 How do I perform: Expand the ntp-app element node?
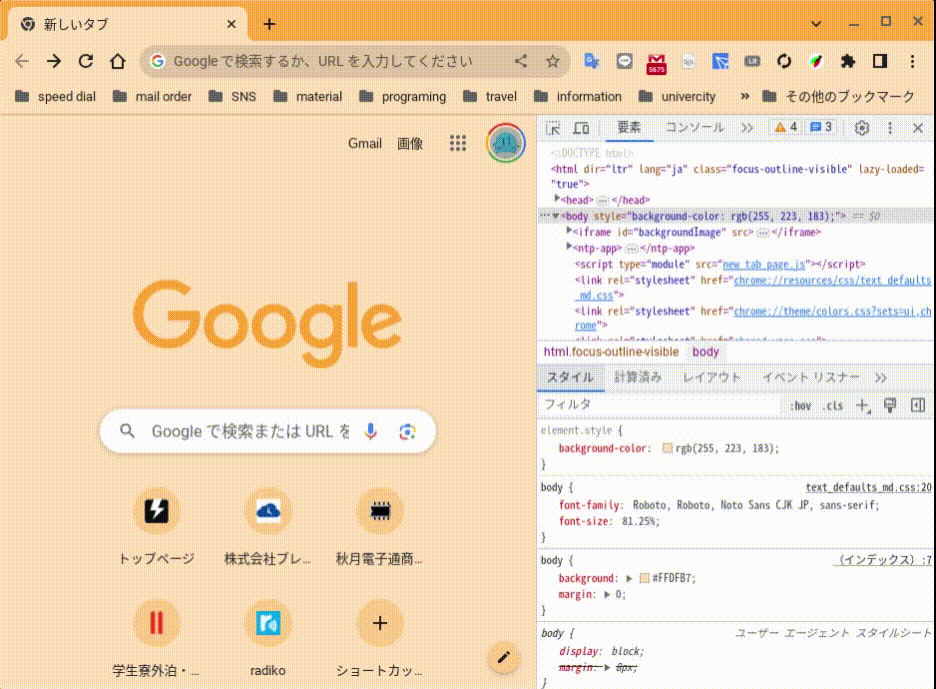pos(569,247)
